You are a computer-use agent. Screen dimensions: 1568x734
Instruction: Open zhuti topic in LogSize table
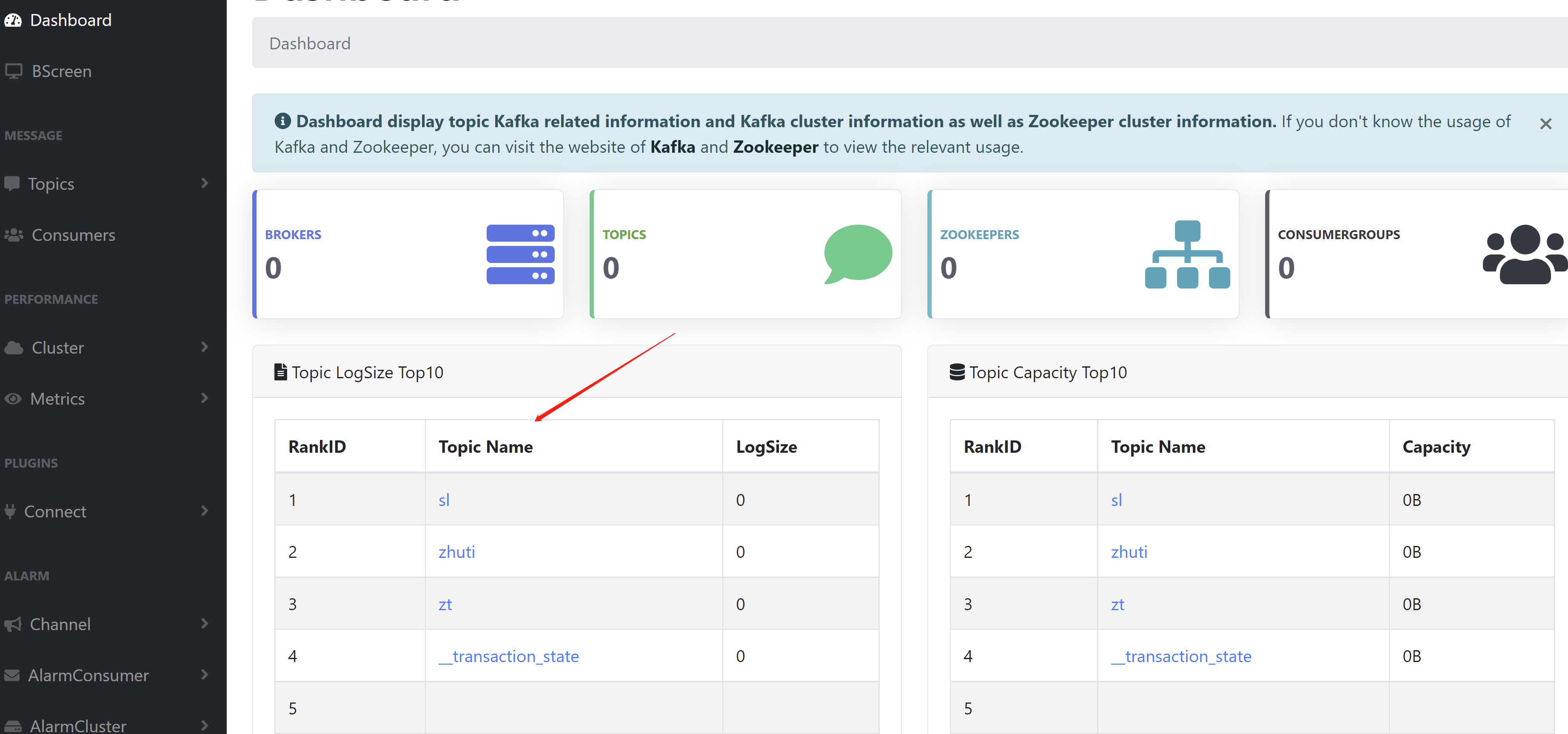pos(456,552)
